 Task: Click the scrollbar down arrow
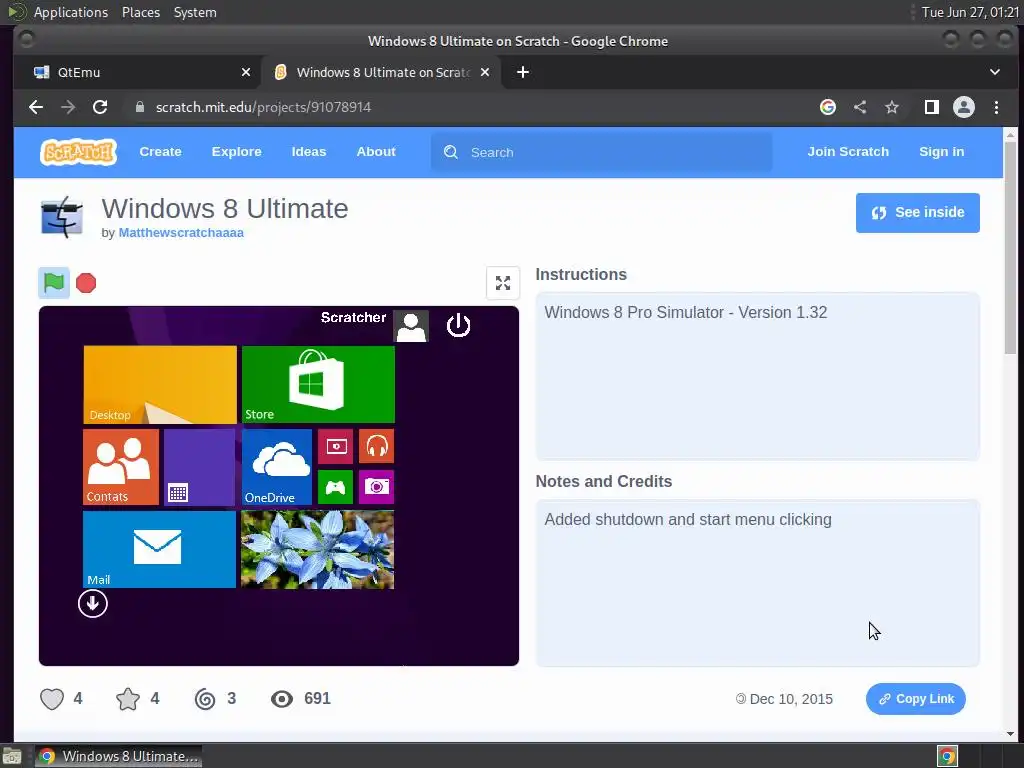(1010, 734)
